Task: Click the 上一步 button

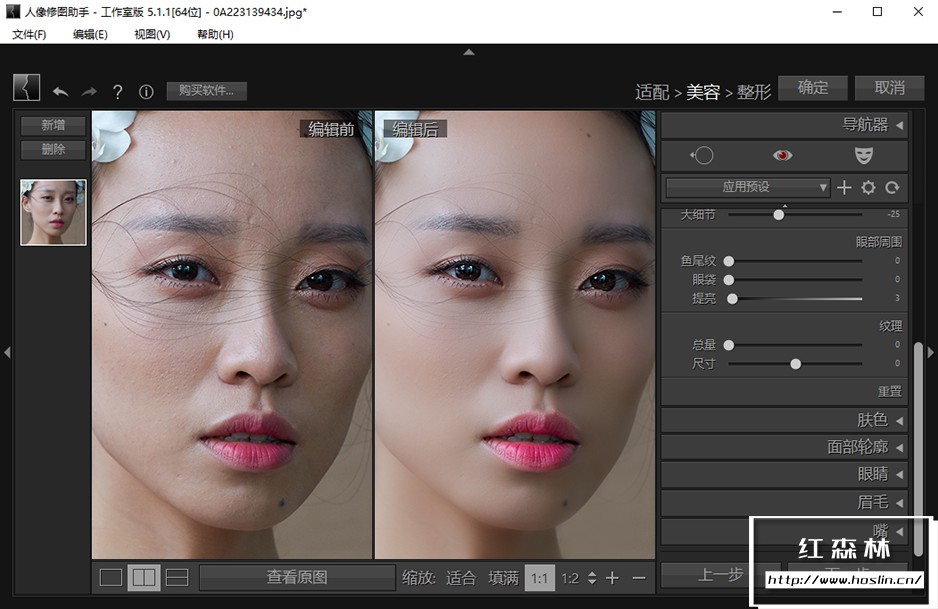Action: [720, 575]
